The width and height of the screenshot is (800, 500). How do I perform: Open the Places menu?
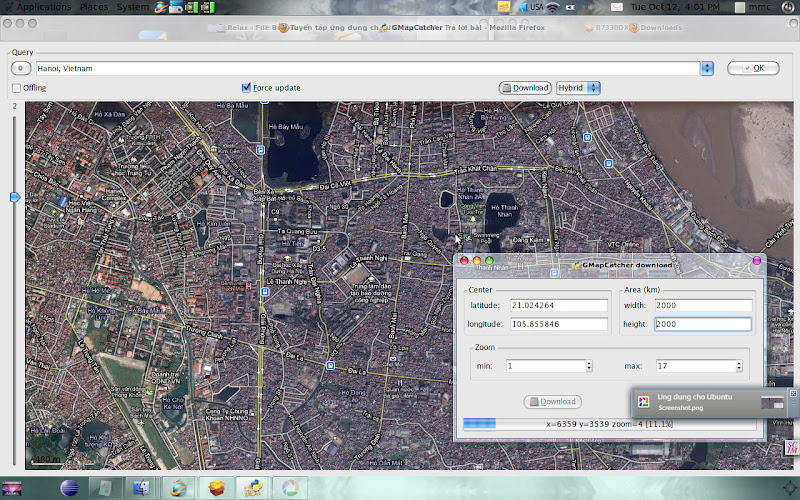pyautogui.click(x=94, y=7)
